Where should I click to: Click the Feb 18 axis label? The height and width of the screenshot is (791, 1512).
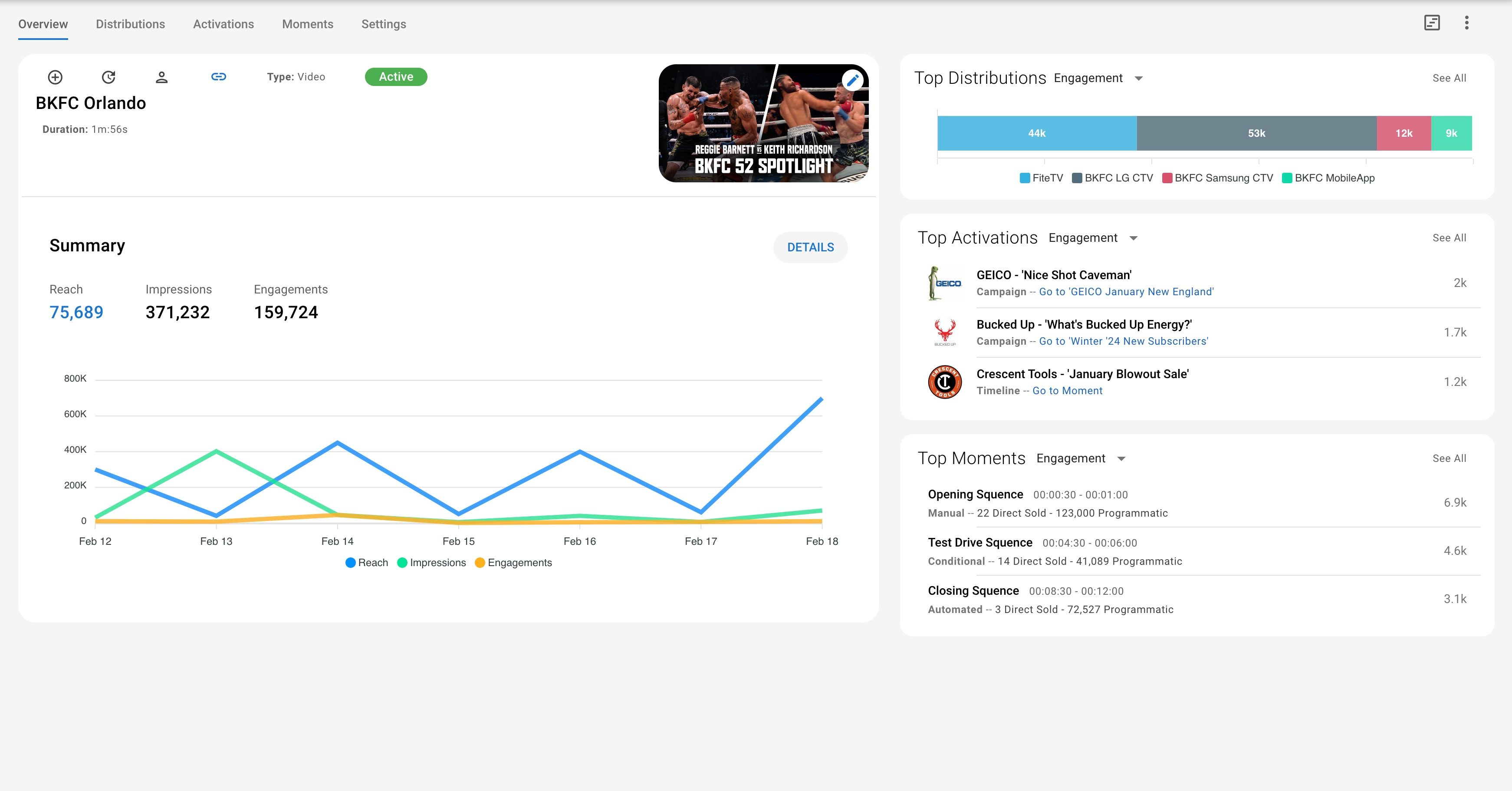(822, 541)
